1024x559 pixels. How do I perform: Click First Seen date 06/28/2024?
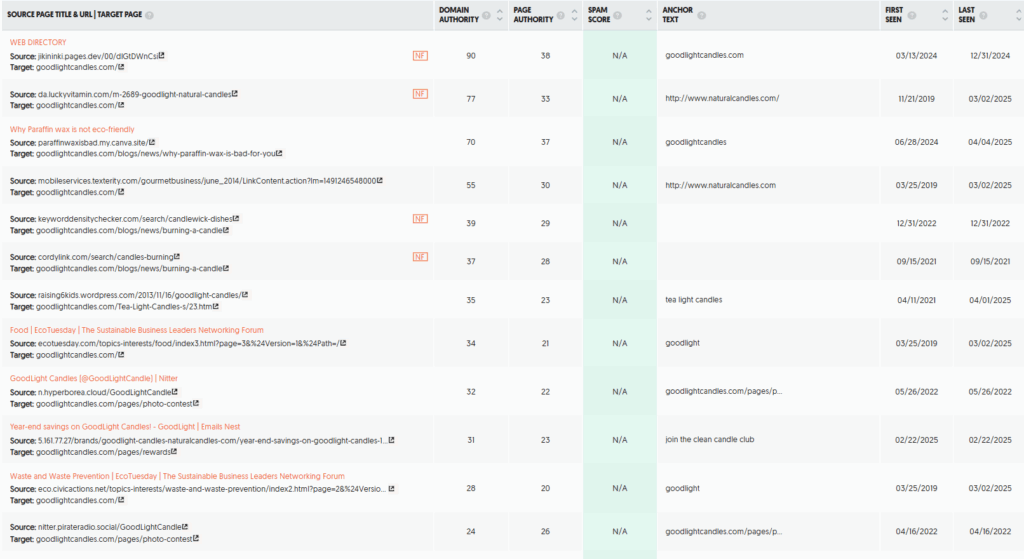pyautogui.click(x=916, y=142)
